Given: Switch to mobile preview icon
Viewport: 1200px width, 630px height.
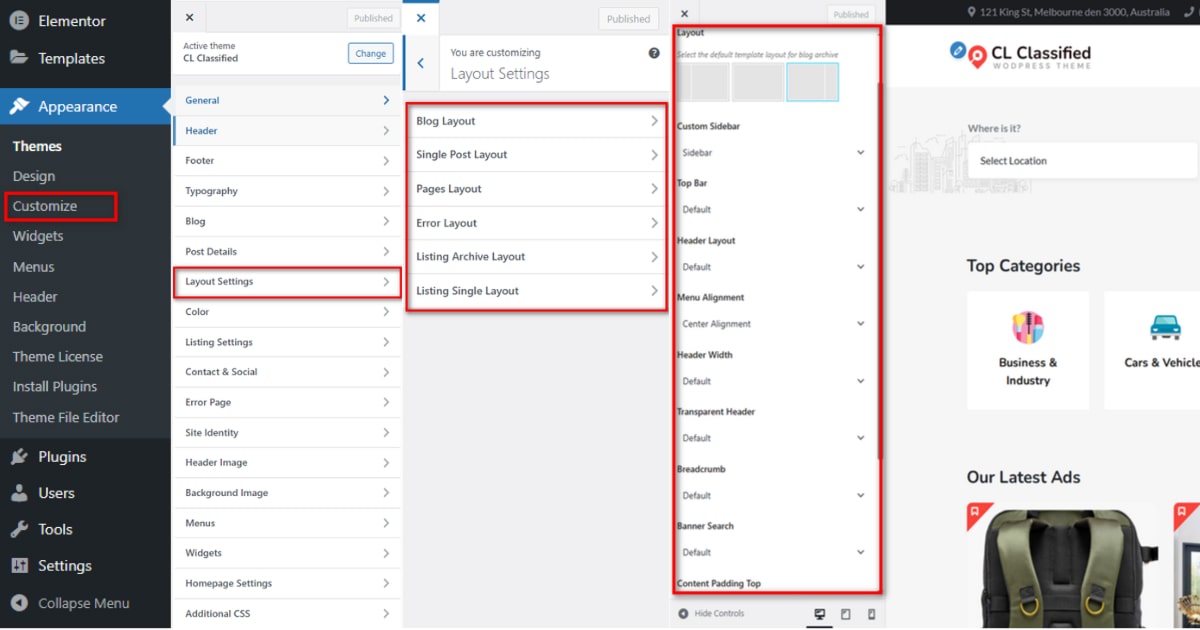Looking at the screenshot, I should click(x=871, y=614).
